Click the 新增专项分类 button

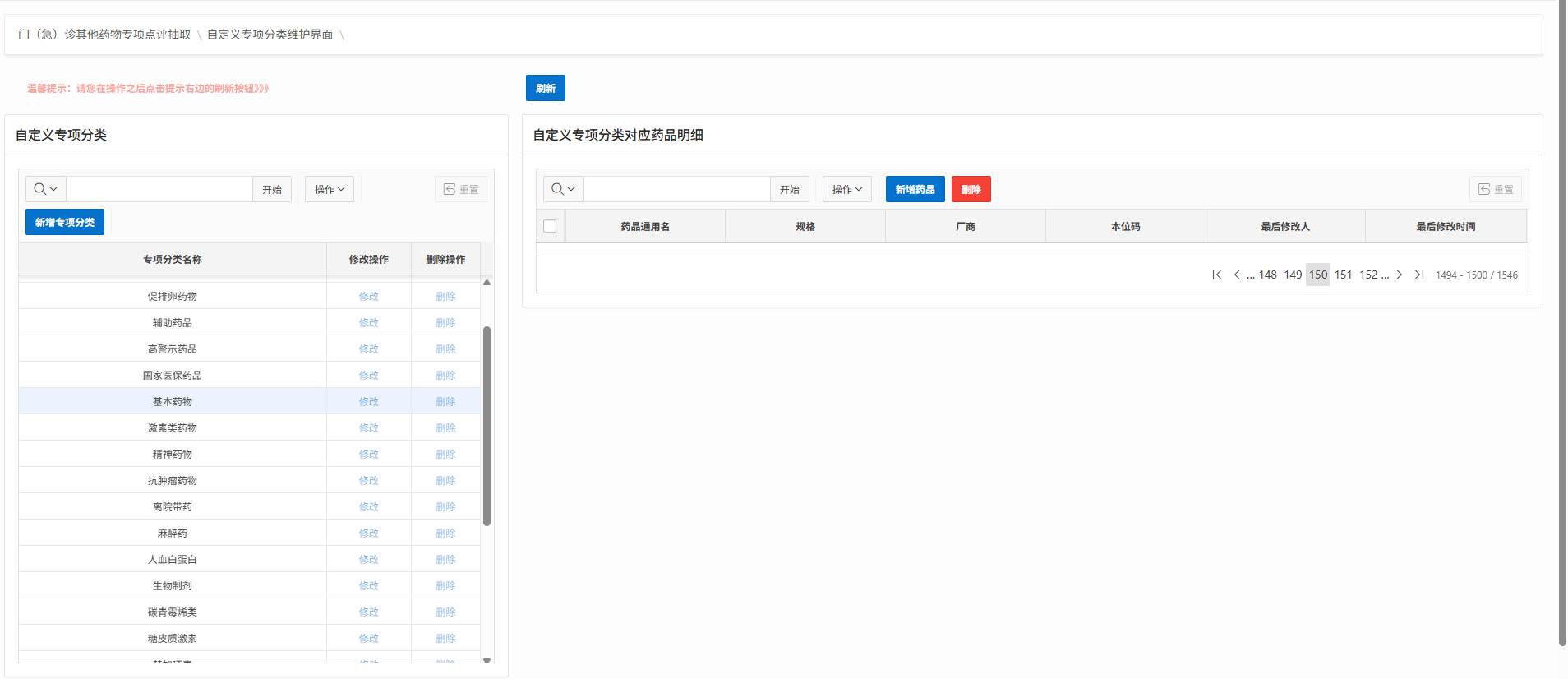(x=65, y=222)
